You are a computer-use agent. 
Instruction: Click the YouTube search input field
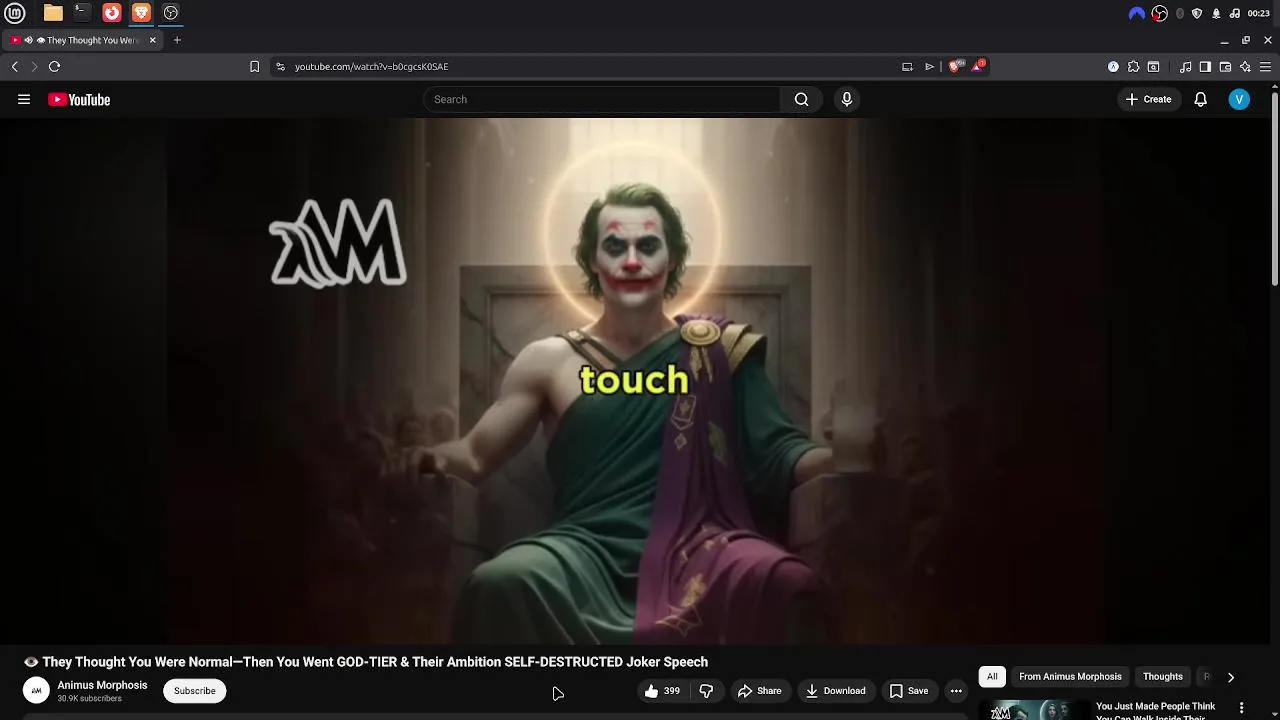[601, 99]
